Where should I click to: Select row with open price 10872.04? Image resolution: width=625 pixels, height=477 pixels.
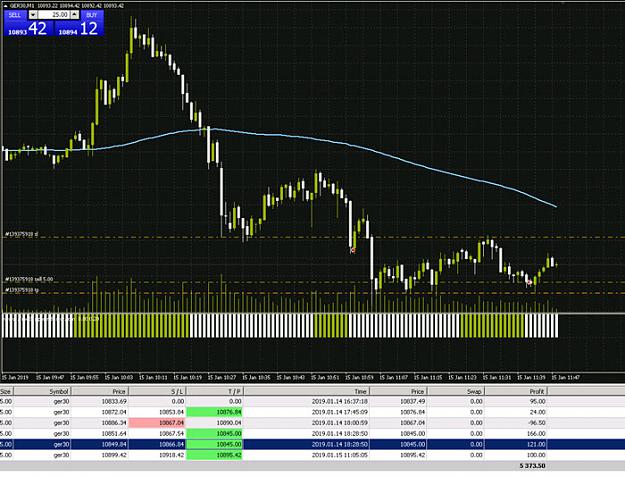(x=312, y=412)
